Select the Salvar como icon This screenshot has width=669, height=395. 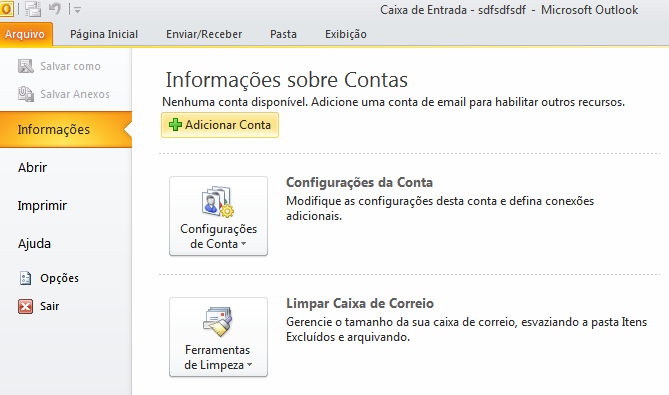(x=26, y=66)
